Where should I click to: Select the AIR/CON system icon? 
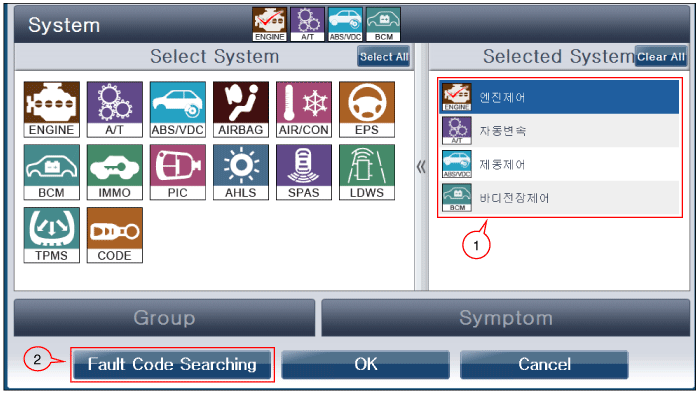(304, 109)
